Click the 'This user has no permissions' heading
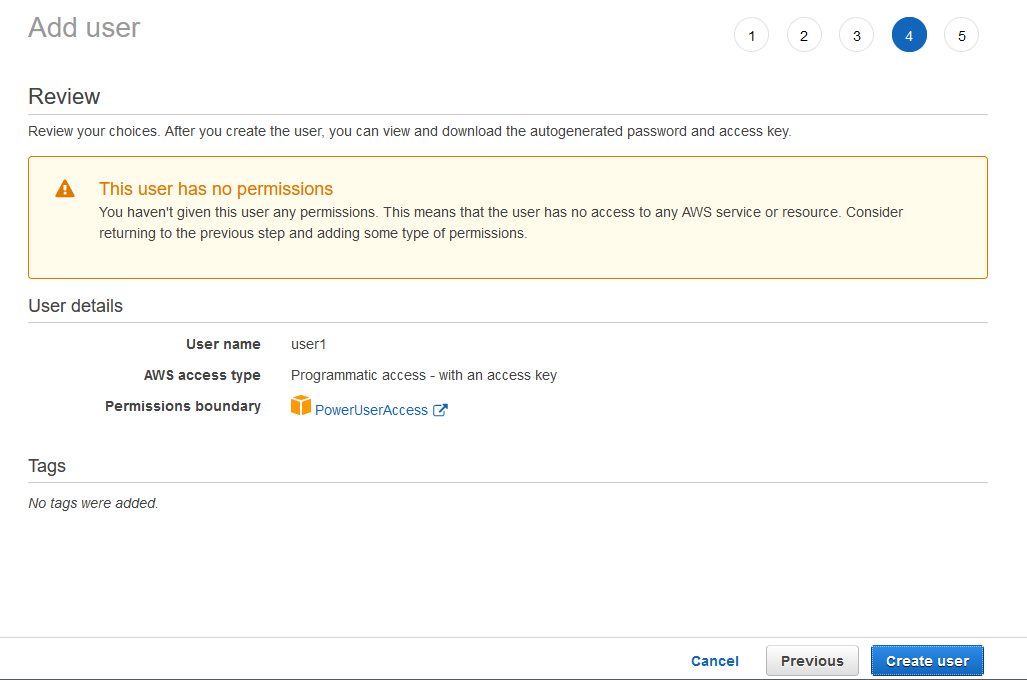Viewport: 1027px width, 680px height. coord(216,189)
